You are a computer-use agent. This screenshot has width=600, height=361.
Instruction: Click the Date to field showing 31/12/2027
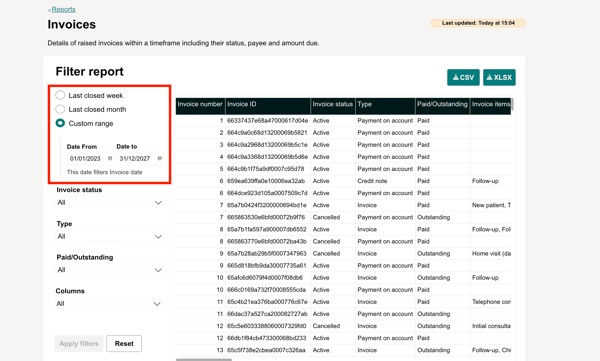(x=140, y=158)
